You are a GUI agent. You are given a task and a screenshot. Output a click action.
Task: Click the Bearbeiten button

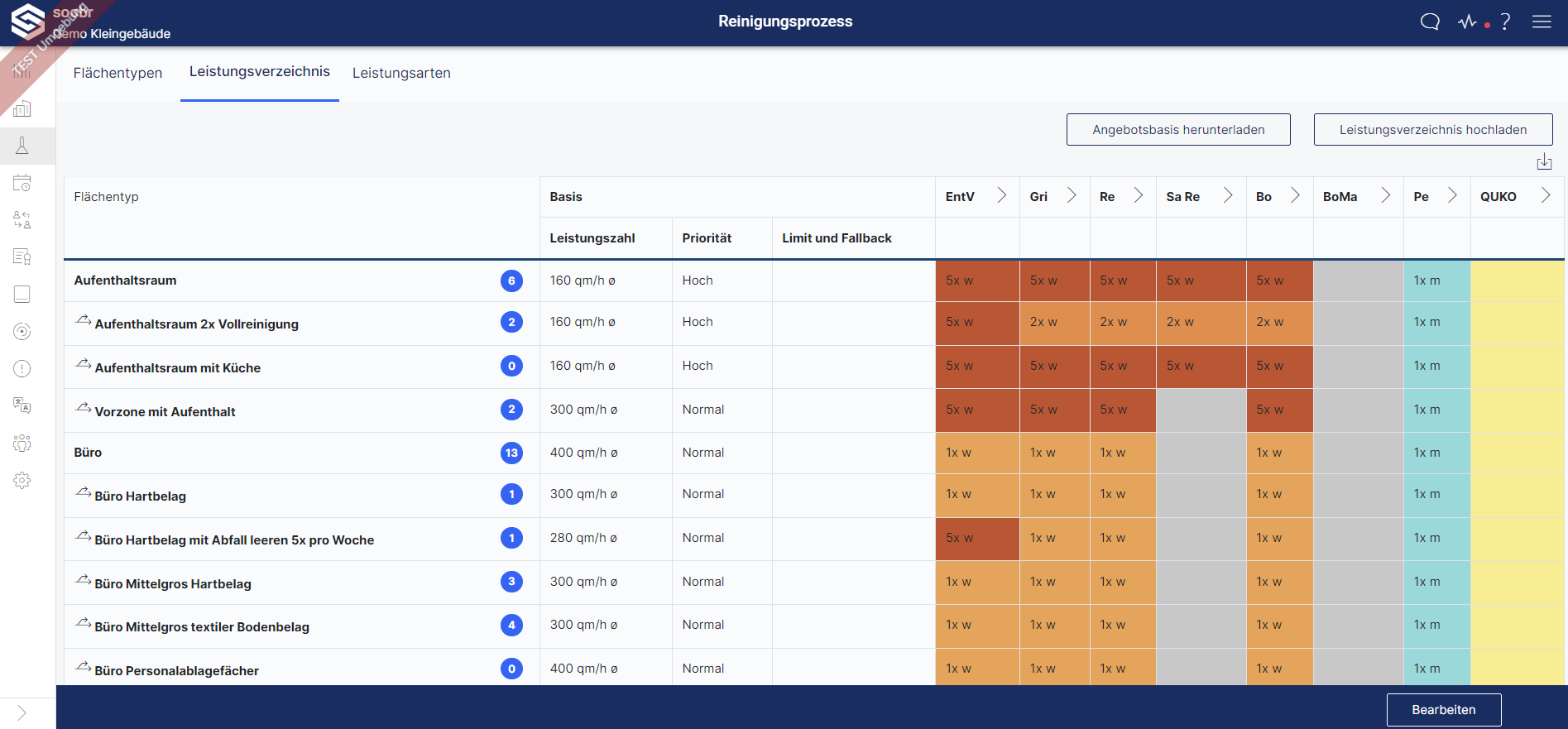[1444, 710]
